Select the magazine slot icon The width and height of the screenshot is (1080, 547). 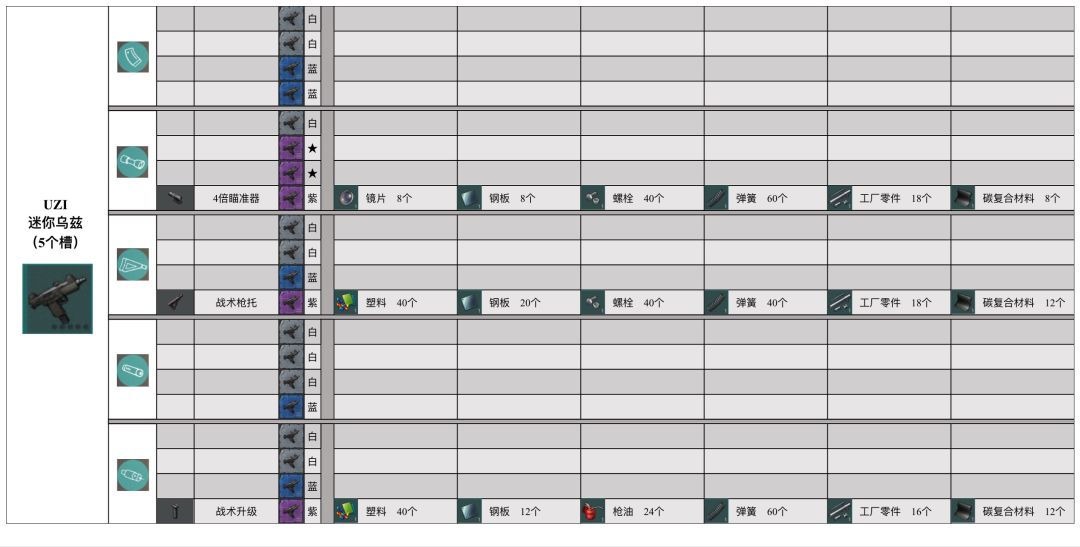click(x=133, y=57)
